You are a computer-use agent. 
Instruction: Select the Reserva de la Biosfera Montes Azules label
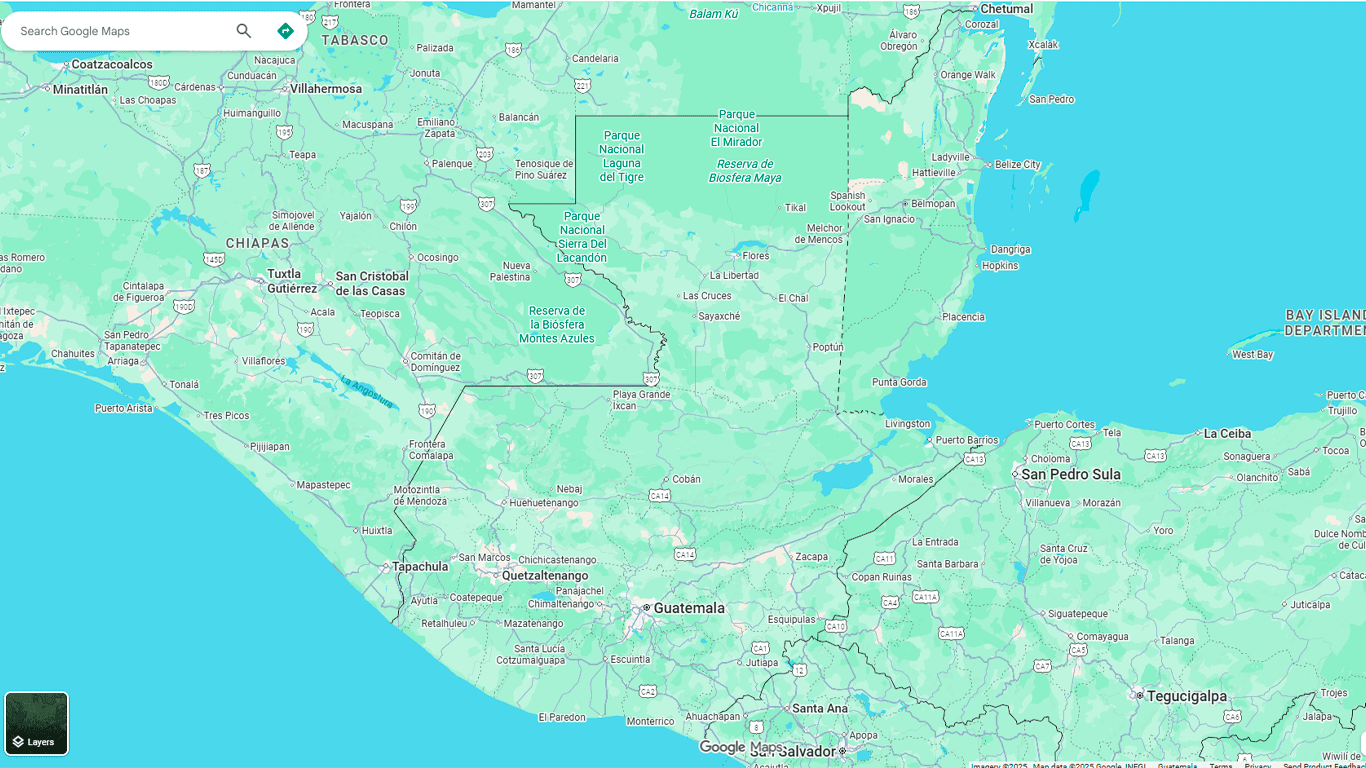click(x=557, y=325)
